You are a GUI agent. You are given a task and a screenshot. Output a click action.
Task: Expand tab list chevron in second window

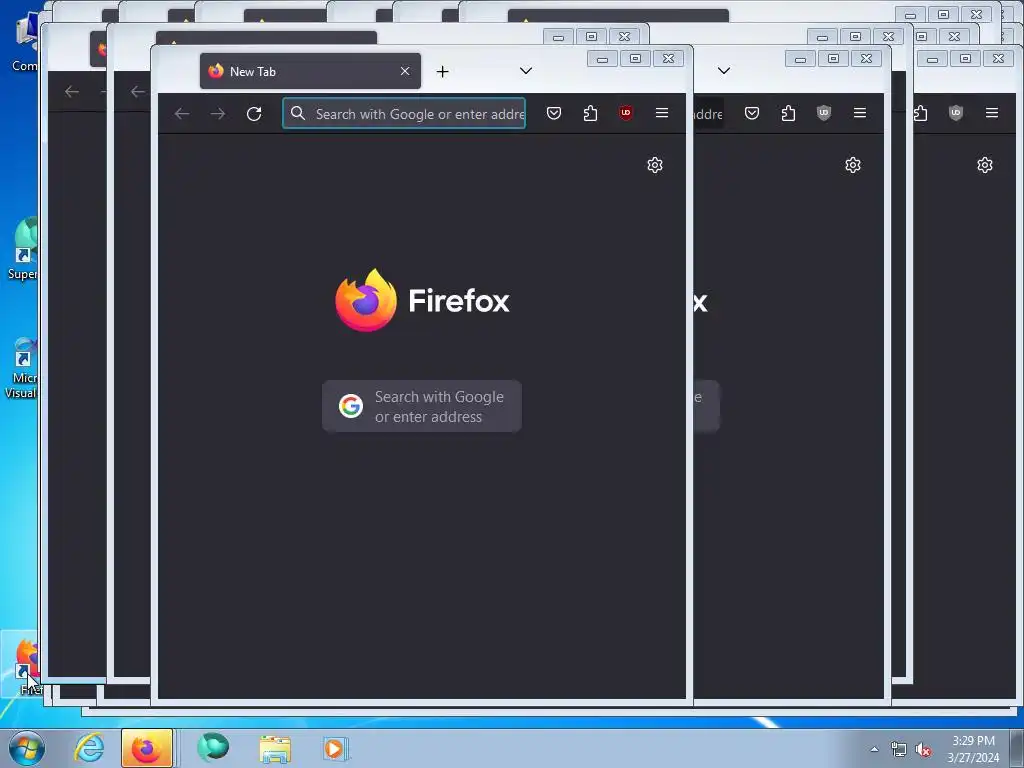point(724,71)
